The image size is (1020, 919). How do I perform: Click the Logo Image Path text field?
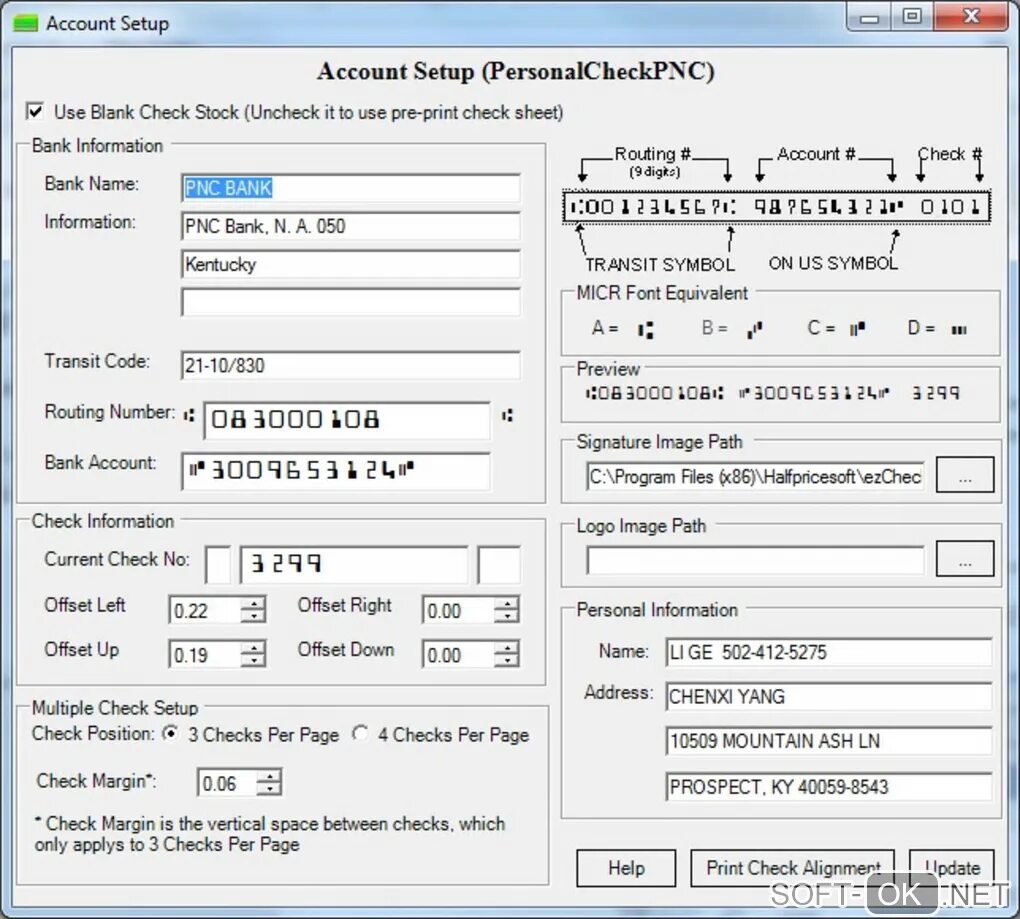(755, 560)
